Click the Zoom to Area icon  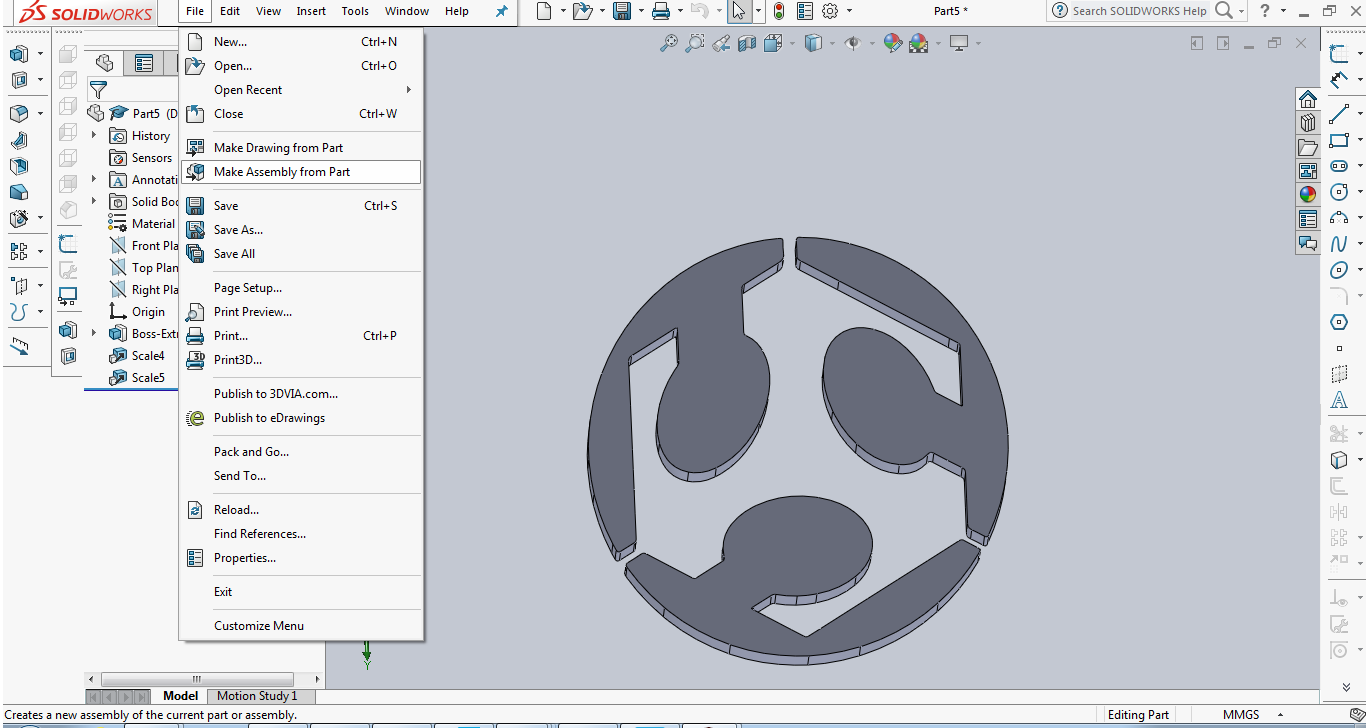[x=695, y=43]
